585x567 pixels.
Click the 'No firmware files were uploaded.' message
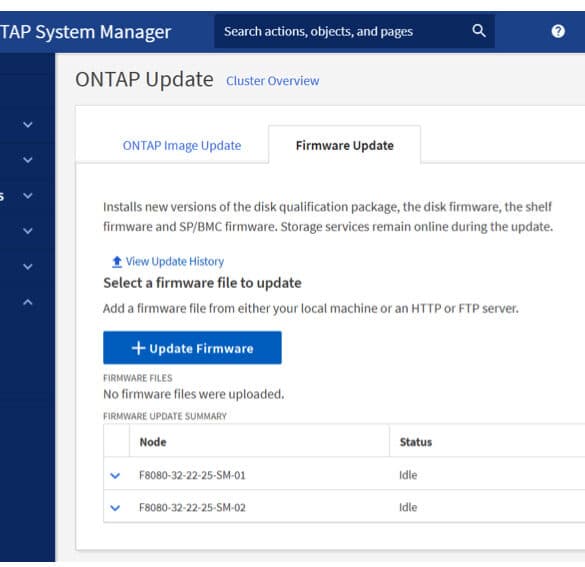pos(194,394)
